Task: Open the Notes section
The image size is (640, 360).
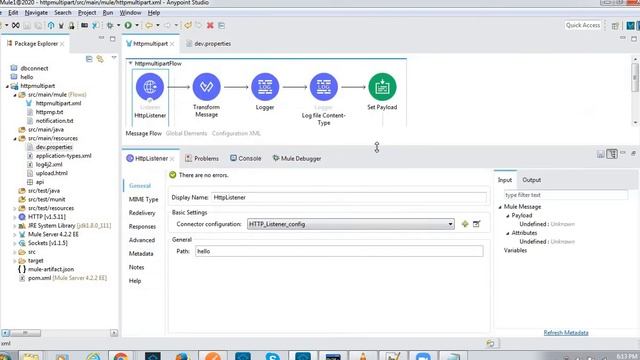Action: 136,267
